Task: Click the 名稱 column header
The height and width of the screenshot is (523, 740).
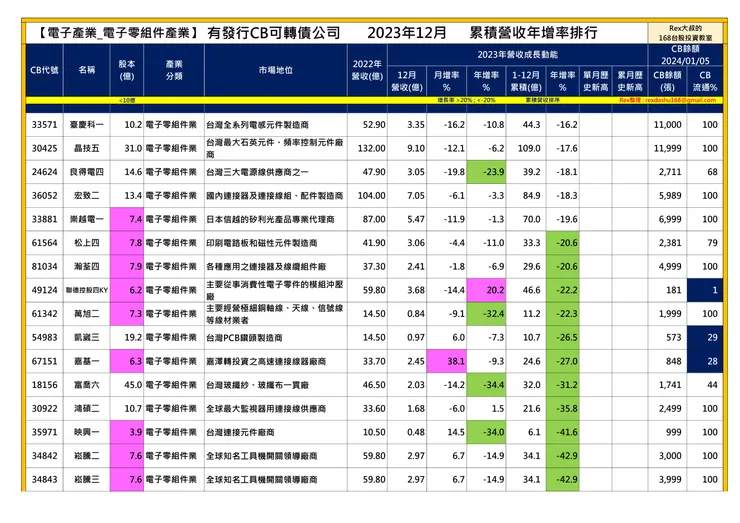Action: click(87, 70)
